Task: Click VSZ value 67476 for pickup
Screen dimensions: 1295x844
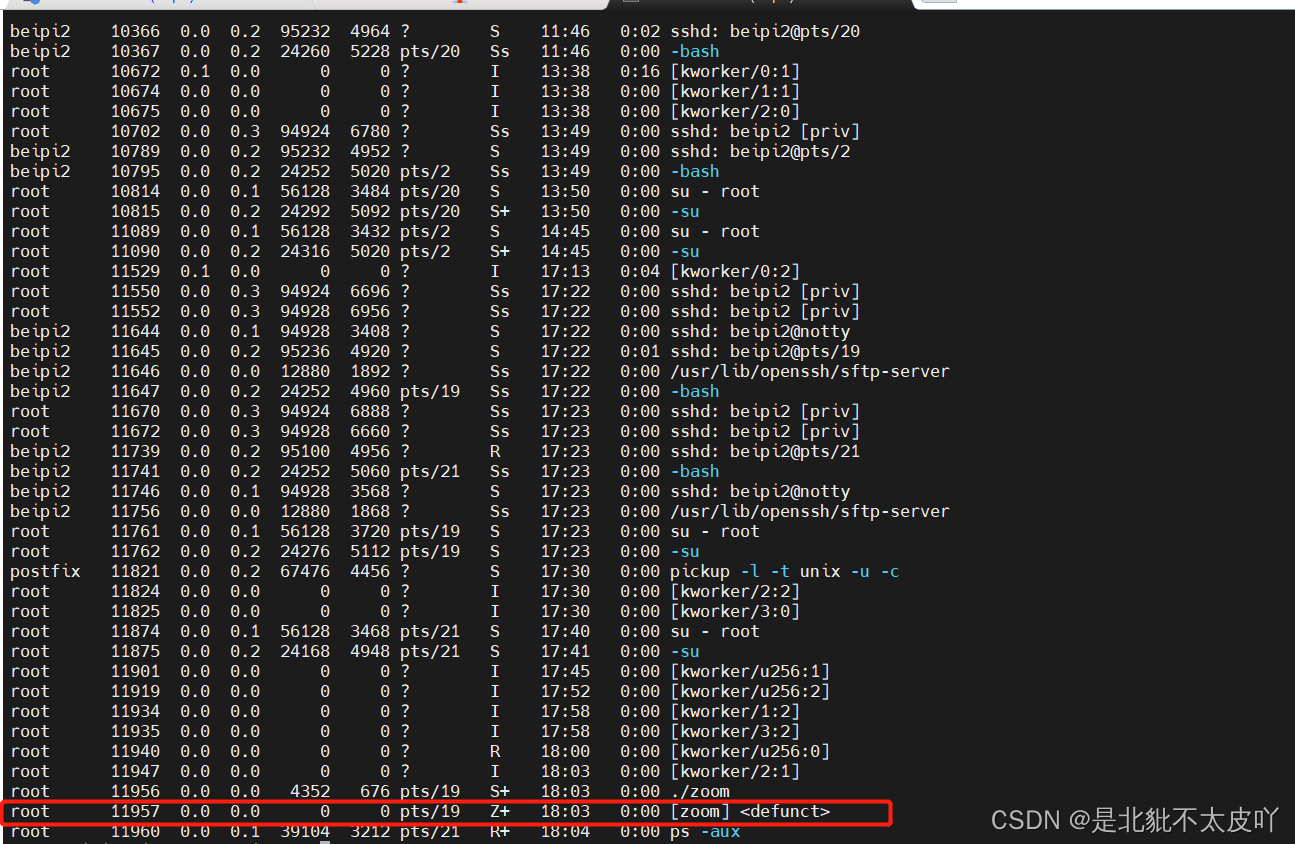Action: point(305,571)
